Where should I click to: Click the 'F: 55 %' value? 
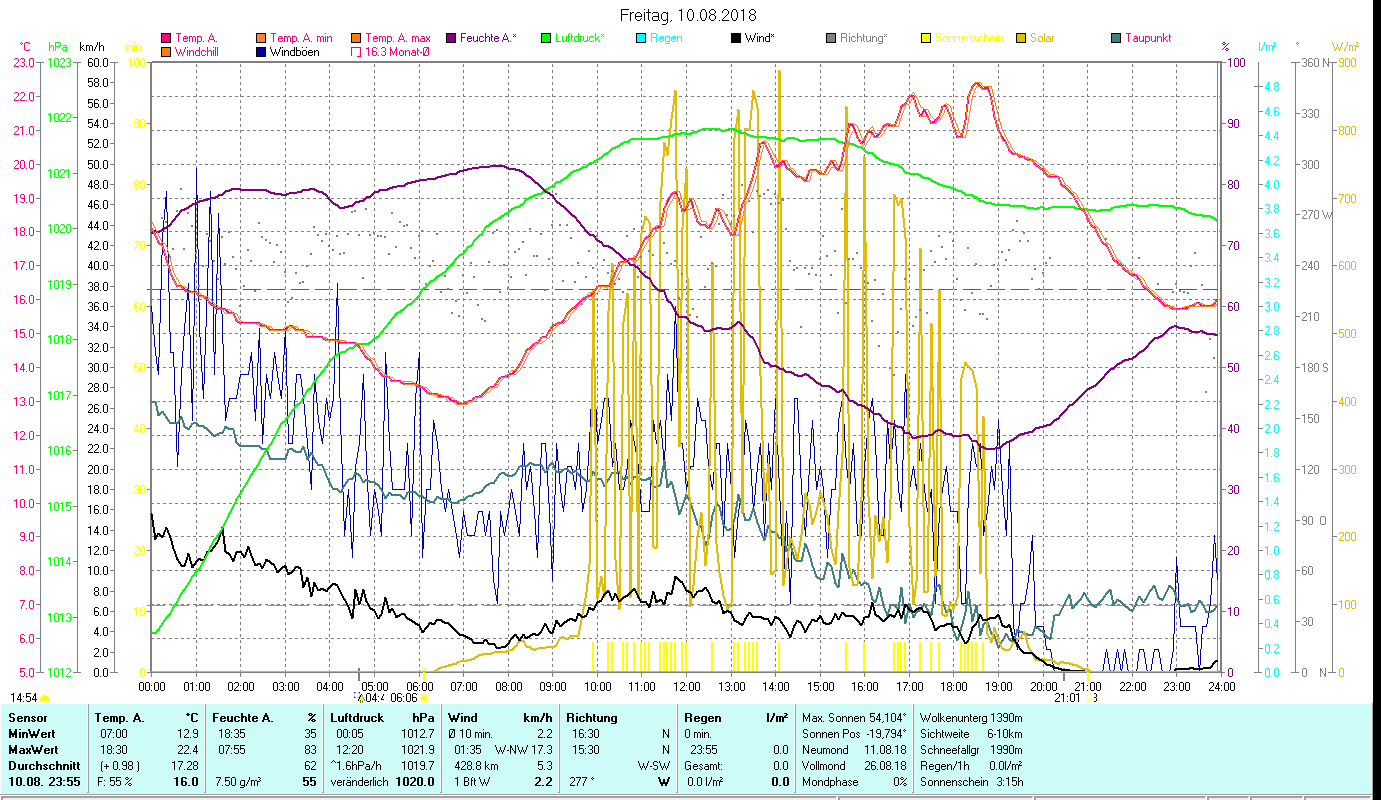click(x=113, y=781)
